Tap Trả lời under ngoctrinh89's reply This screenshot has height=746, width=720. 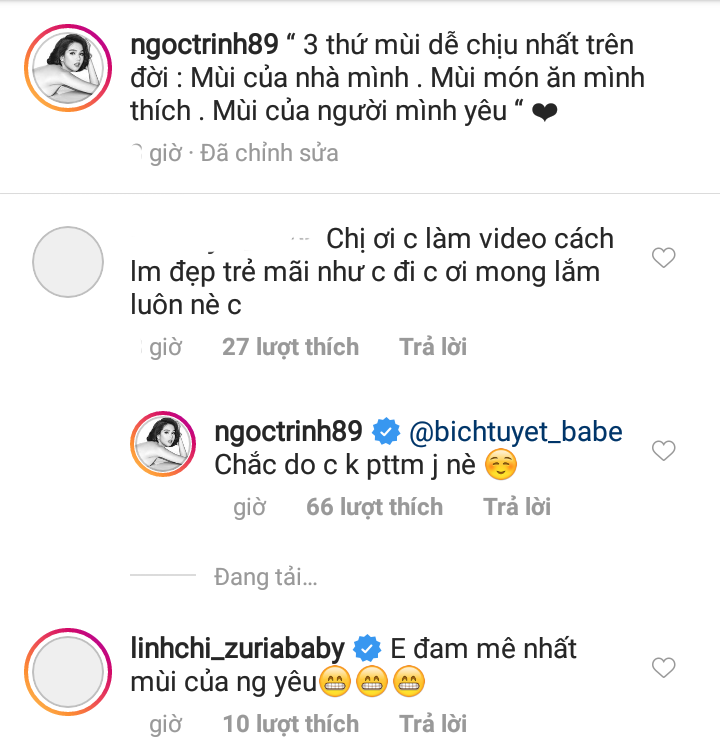[517, 507]
